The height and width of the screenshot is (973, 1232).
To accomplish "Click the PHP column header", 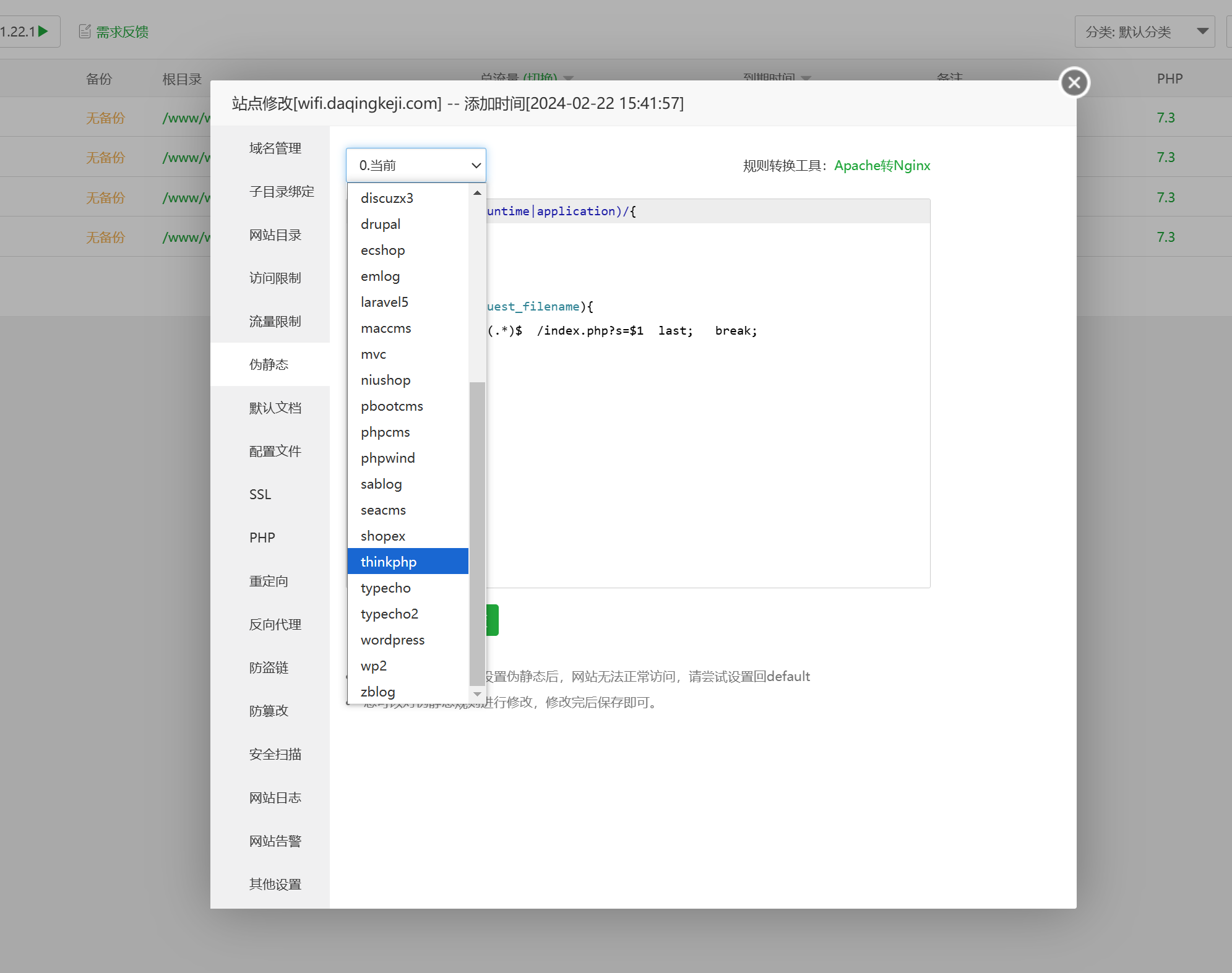I will (1170, 79).
